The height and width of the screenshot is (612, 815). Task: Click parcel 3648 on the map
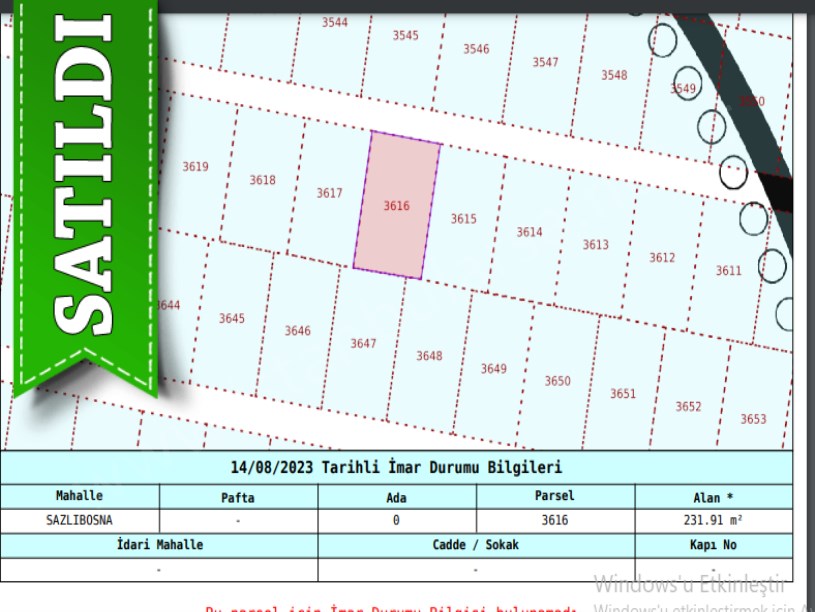429,356
